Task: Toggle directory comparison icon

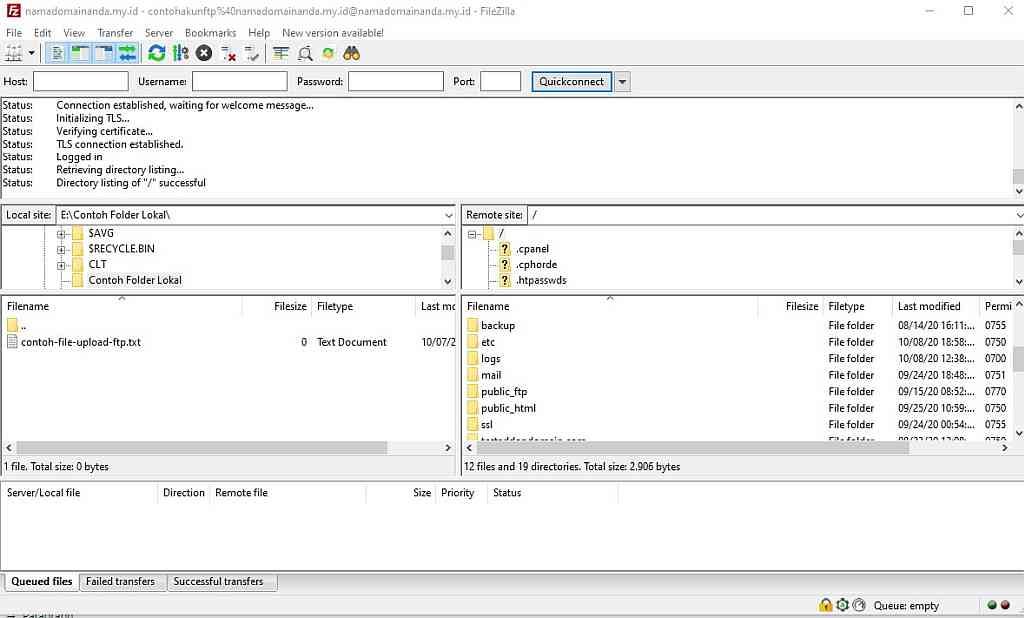Action: pyautogui.click(x=304, y=54)
